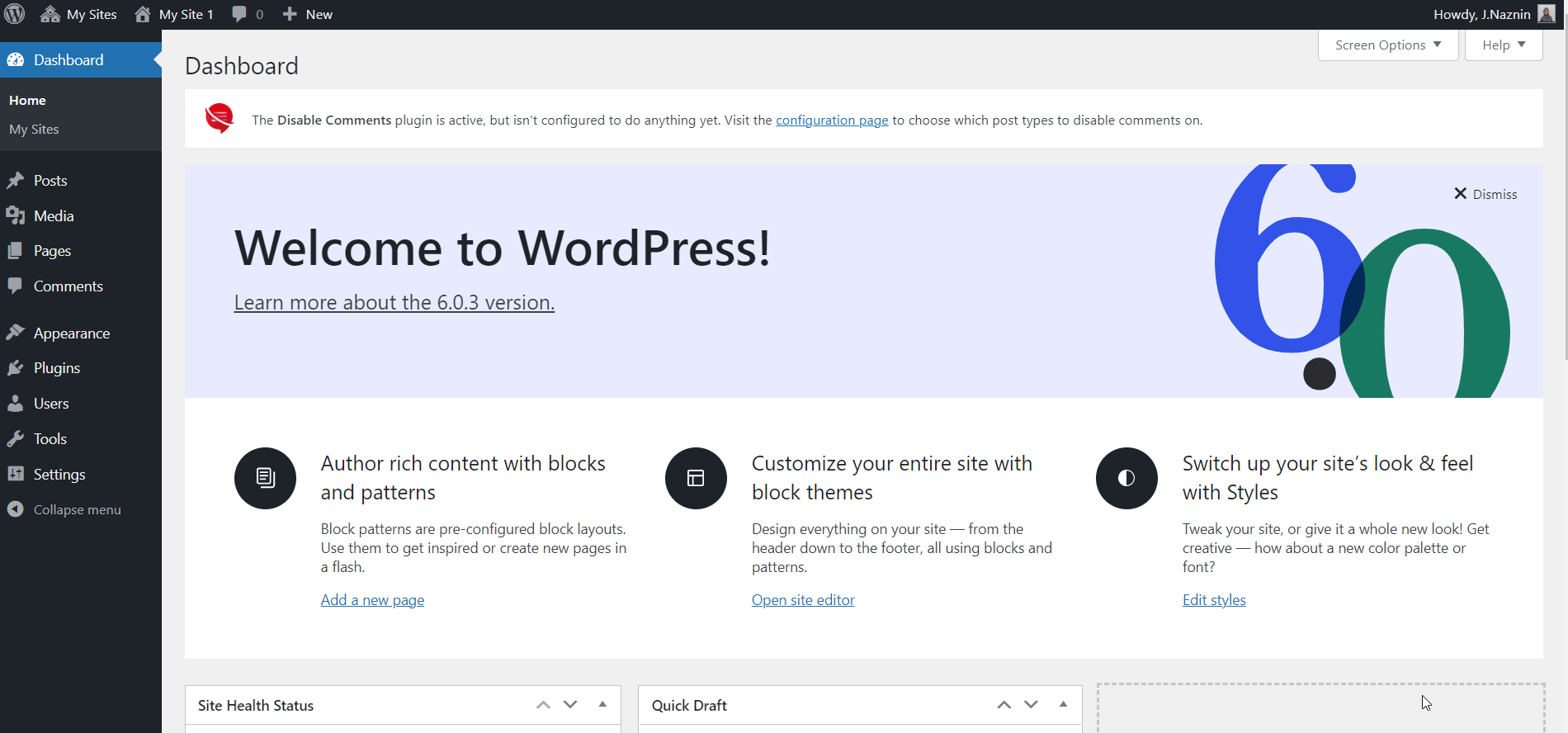Click the Users person icon
1568x733 pixels.
tap(16, 403)
